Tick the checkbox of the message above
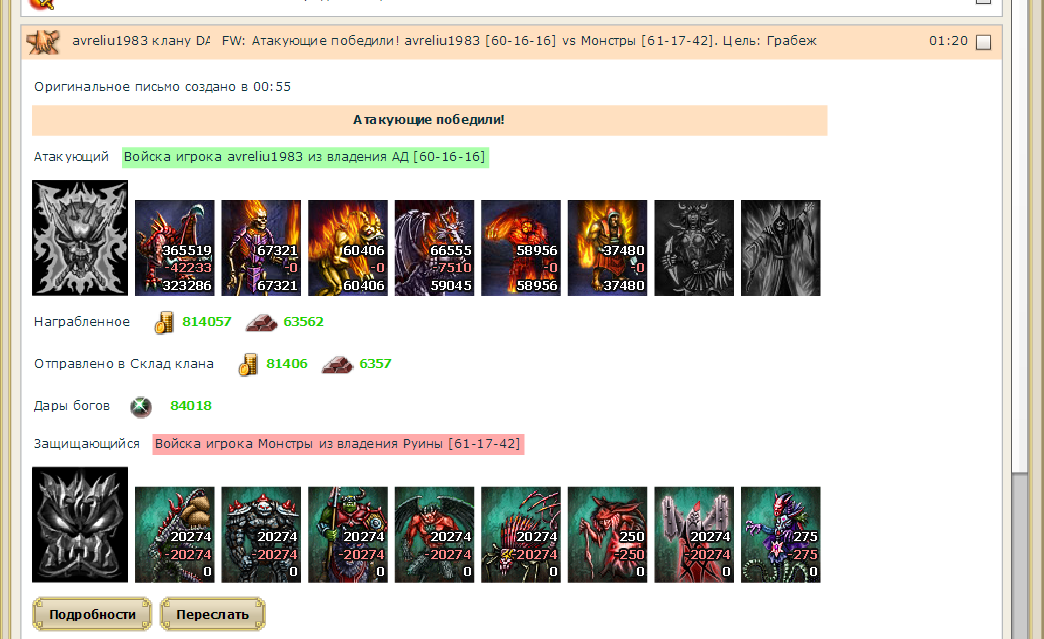 (x=983, y=2)
